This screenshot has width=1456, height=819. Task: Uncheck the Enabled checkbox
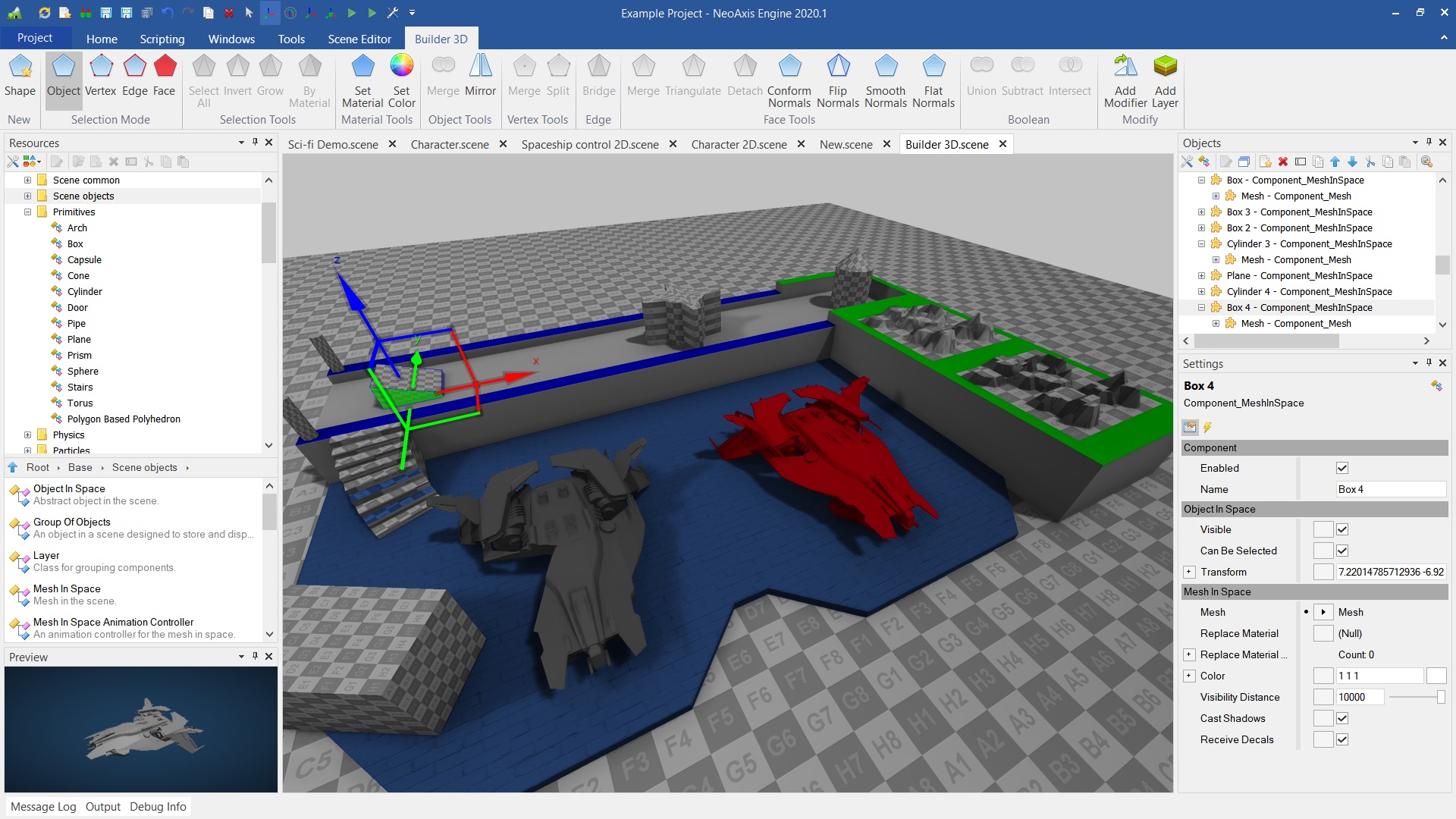click(1341, 468)
